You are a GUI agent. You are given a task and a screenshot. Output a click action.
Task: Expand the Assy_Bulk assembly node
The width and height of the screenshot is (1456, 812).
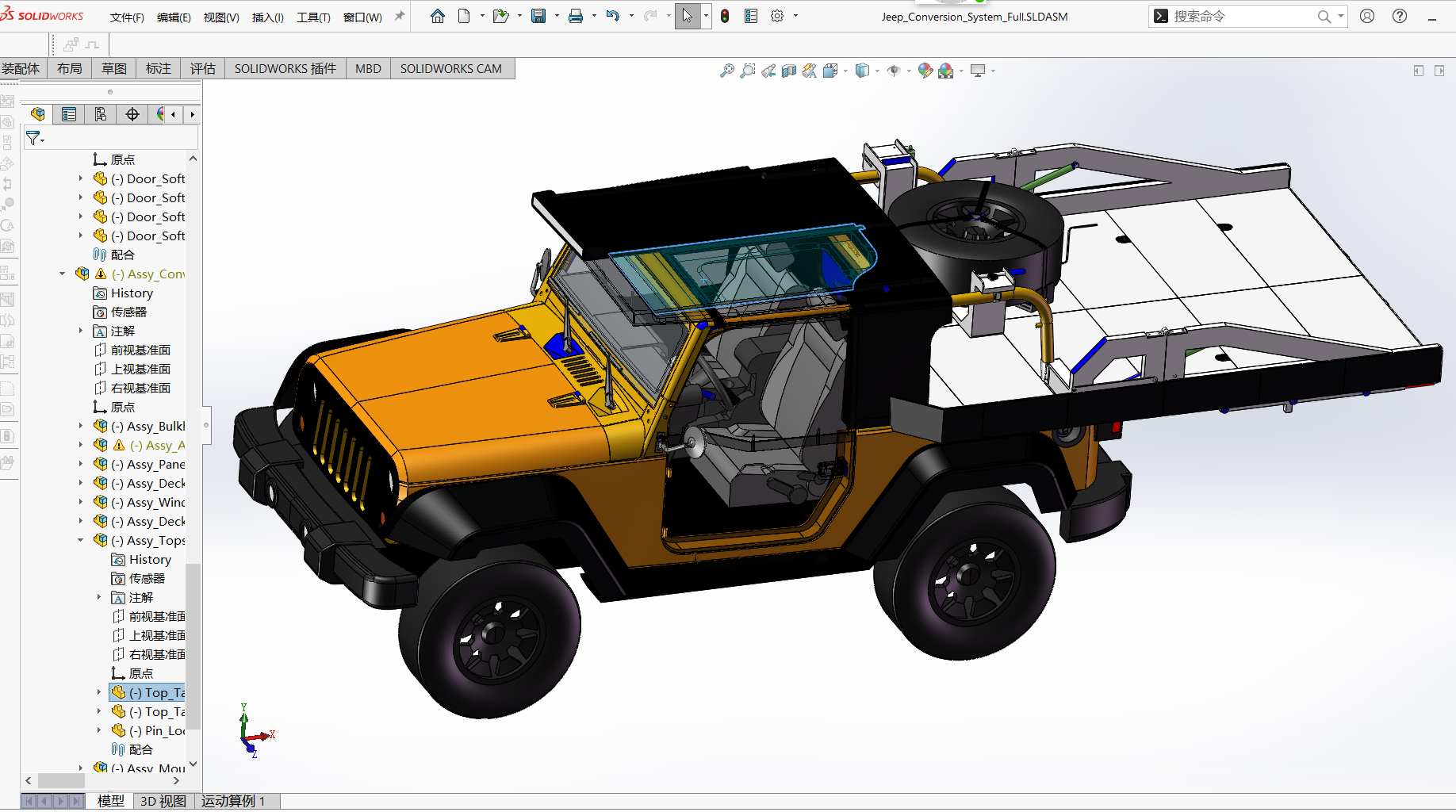(x=81, y=426)
